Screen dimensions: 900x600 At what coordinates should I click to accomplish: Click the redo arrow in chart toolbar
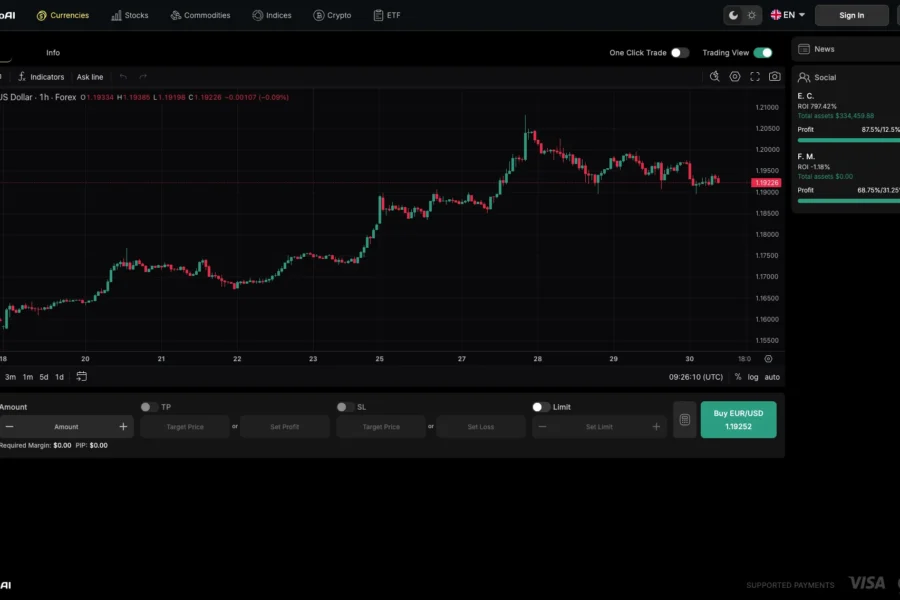pos(143,77)
